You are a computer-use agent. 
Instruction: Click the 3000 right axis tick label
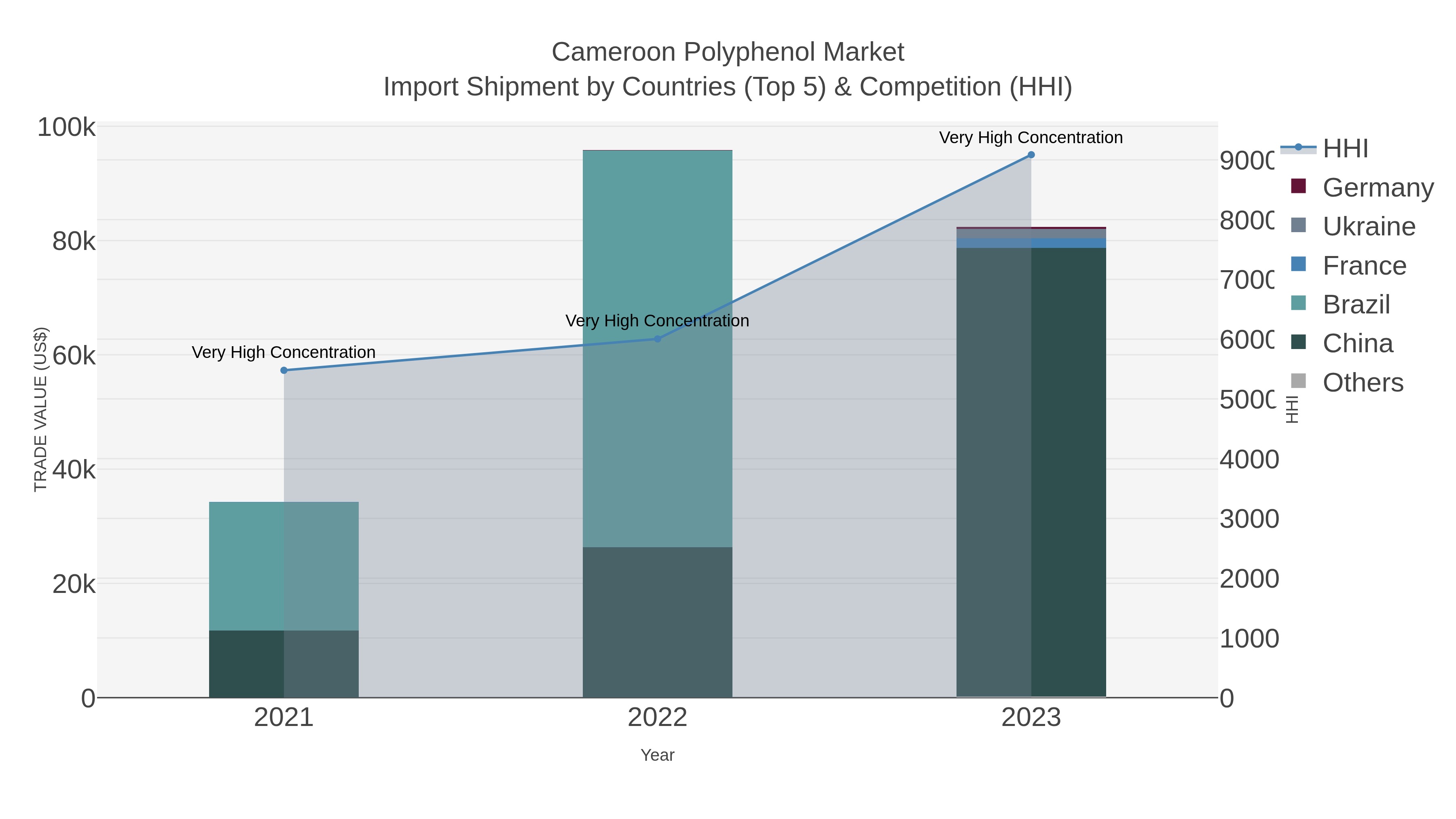[x=1249, y=519]
